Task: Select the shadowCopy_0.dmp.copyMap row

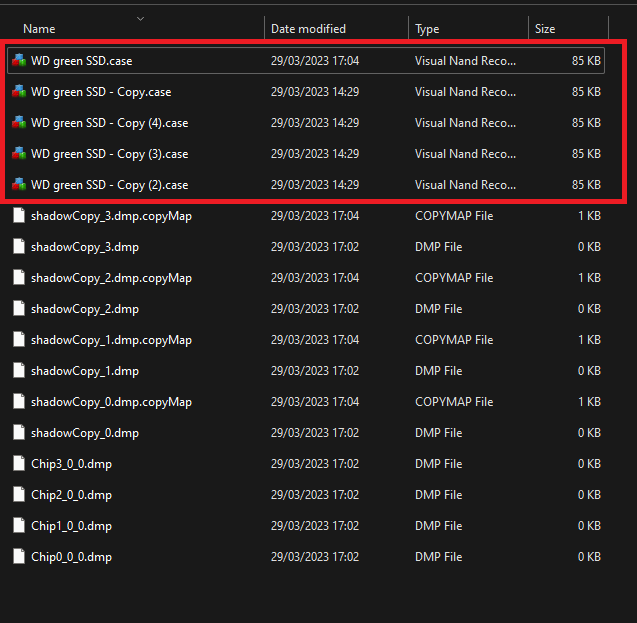Action: (x=306, y=402)
